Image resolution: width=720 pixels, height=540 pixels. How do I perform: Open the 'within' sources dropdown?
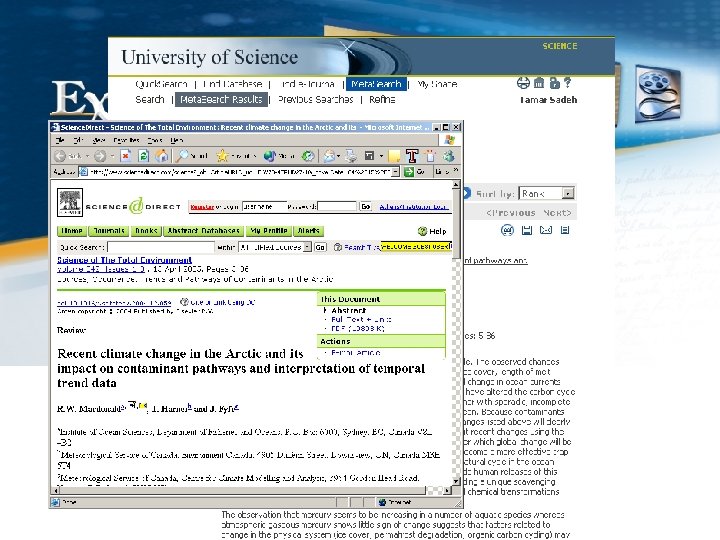(x=307, y=247)
